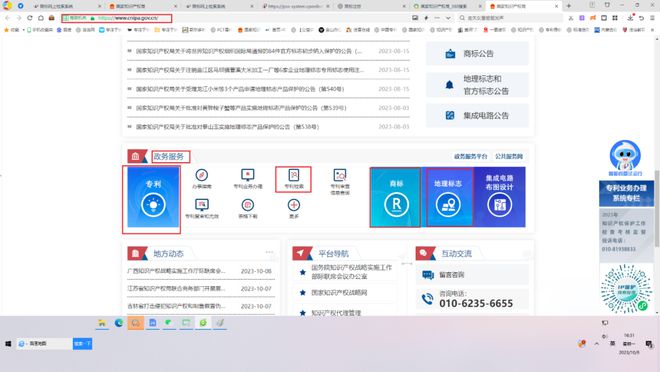Viewport: 660px width, 372px height.
Task: Click the 政务服务 section building icon
Action: coord(136,156)
